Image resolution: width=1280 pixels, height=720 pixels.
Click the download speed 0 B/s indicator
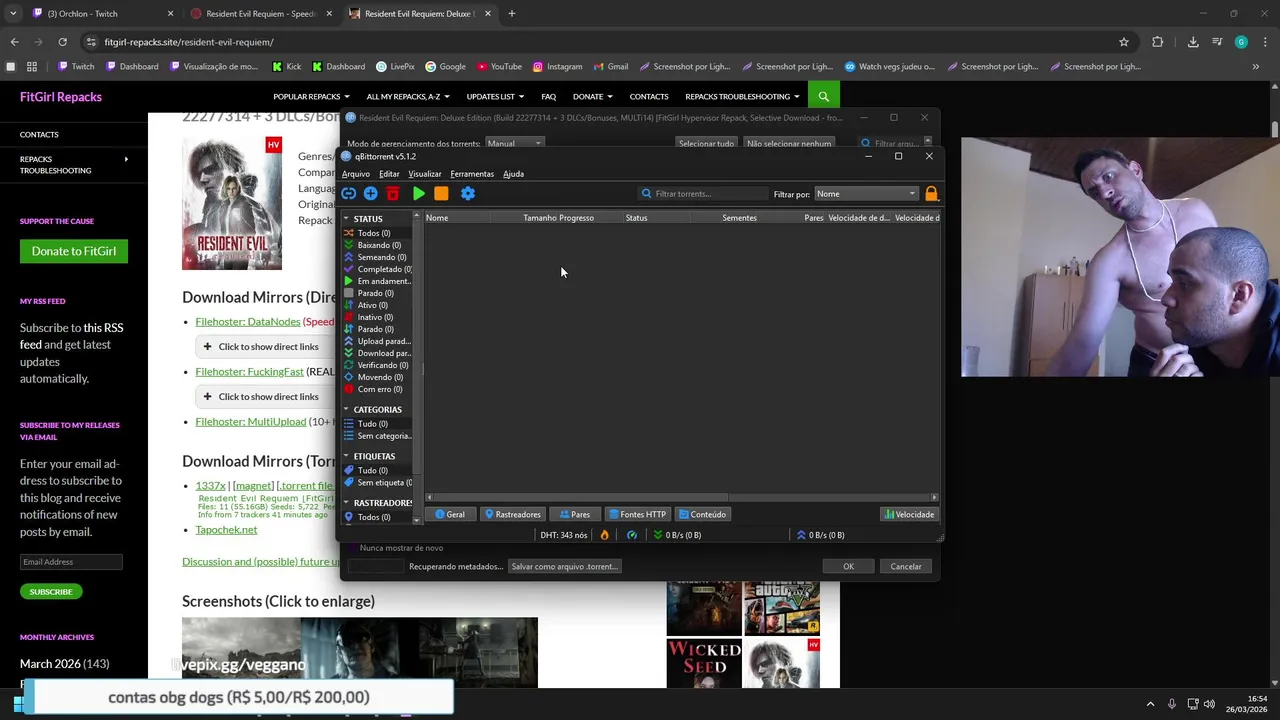[677, 535]
